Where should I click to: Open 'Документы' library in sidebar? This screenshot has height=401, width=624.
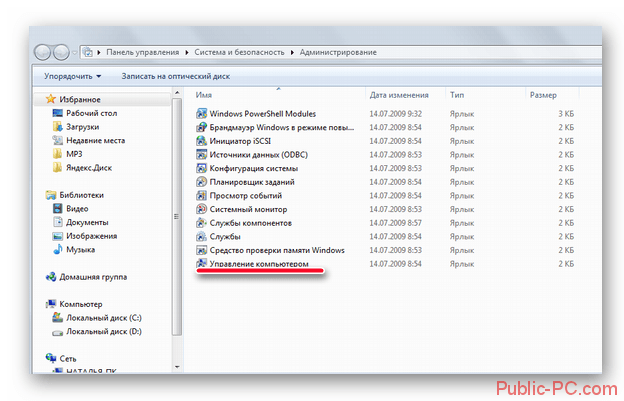(x=87, y=222)
